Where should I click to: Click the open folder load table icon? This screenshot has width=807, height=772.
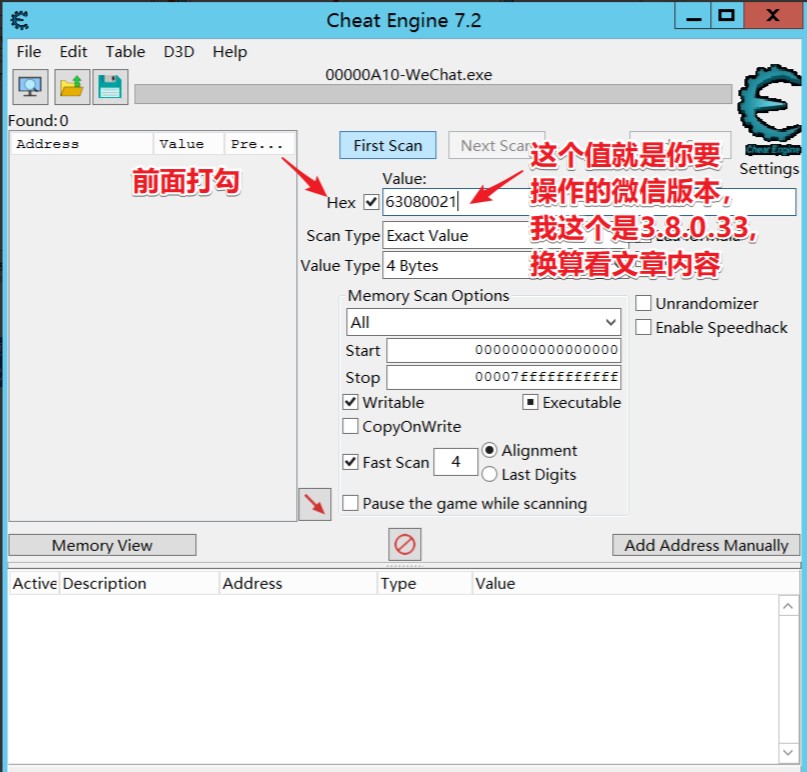[x=70, y=87]
